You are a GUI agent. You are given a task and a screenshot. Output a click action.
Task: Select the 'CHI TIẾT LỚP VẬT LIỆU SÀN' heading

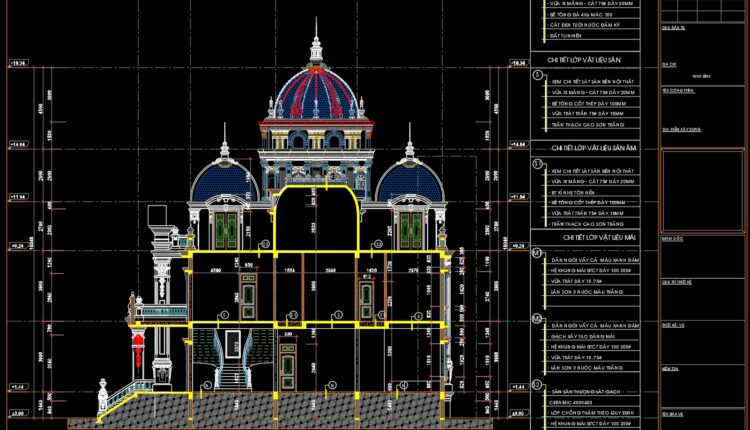584,60
